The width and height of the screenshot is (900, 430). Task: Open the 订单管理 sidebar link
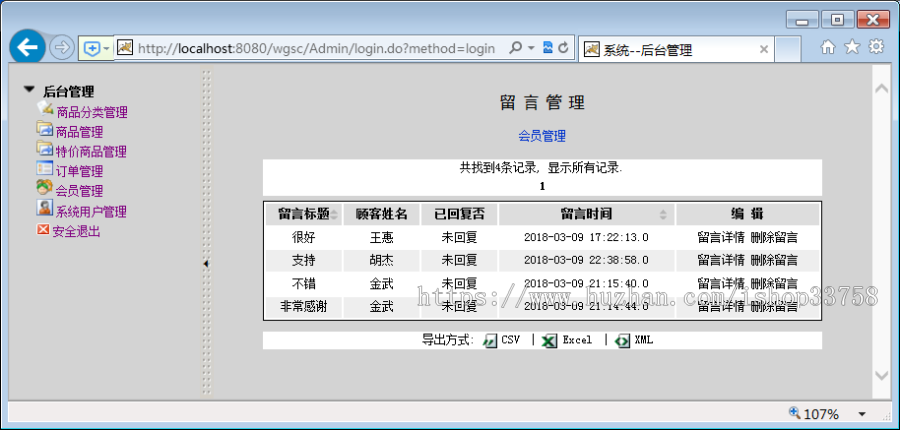79,172
